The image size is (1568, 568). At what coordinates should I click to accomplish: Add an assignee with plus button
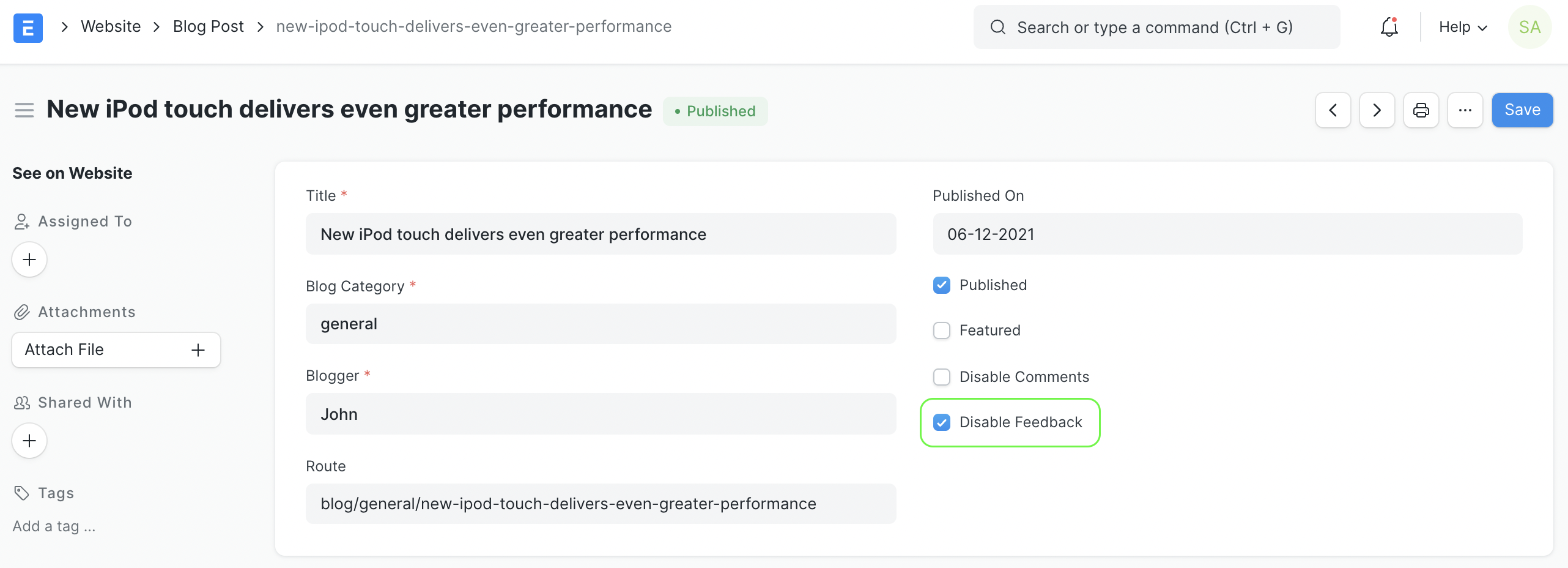(x=29, y=260)
